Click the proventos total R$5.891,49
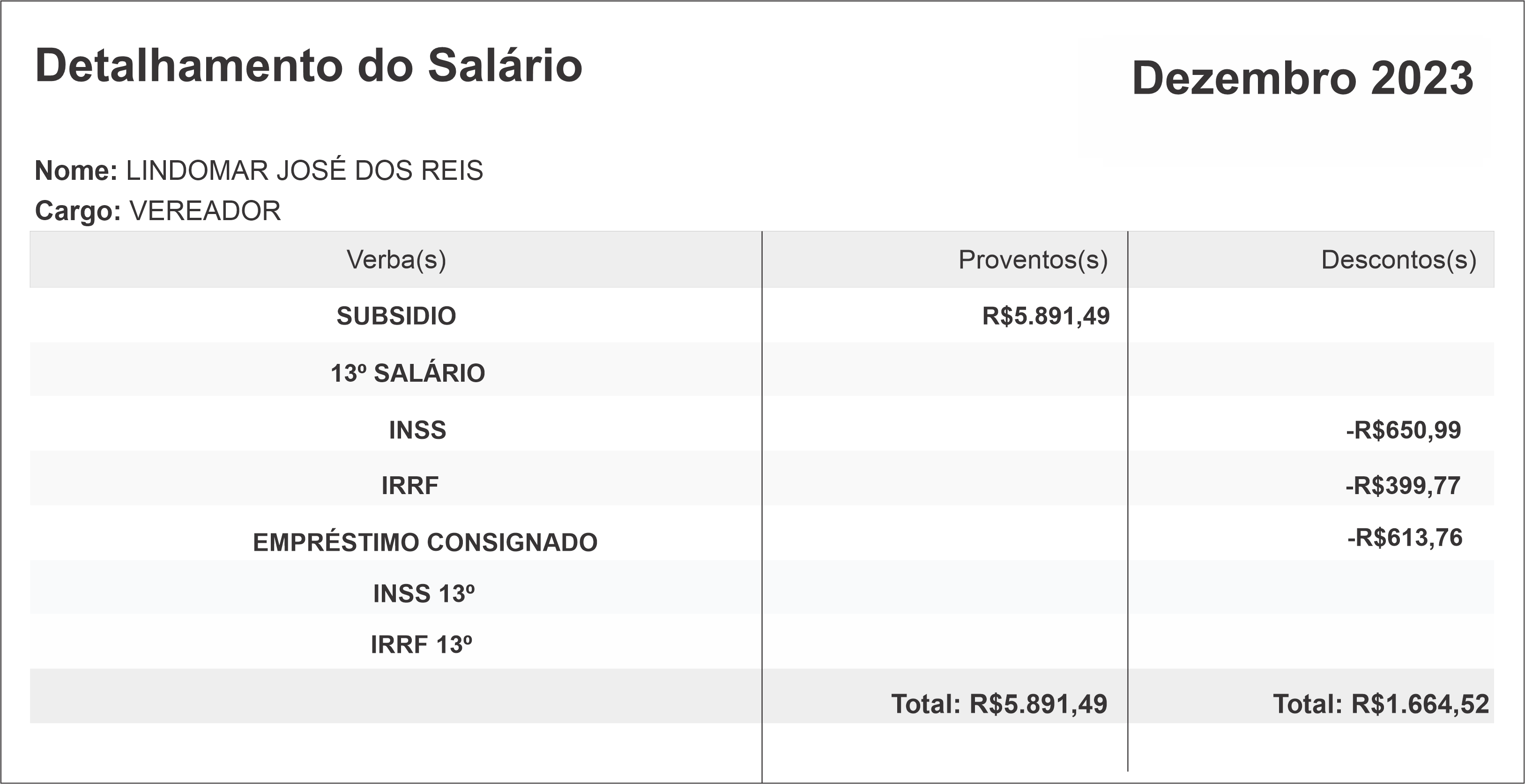 pos(999,703)
